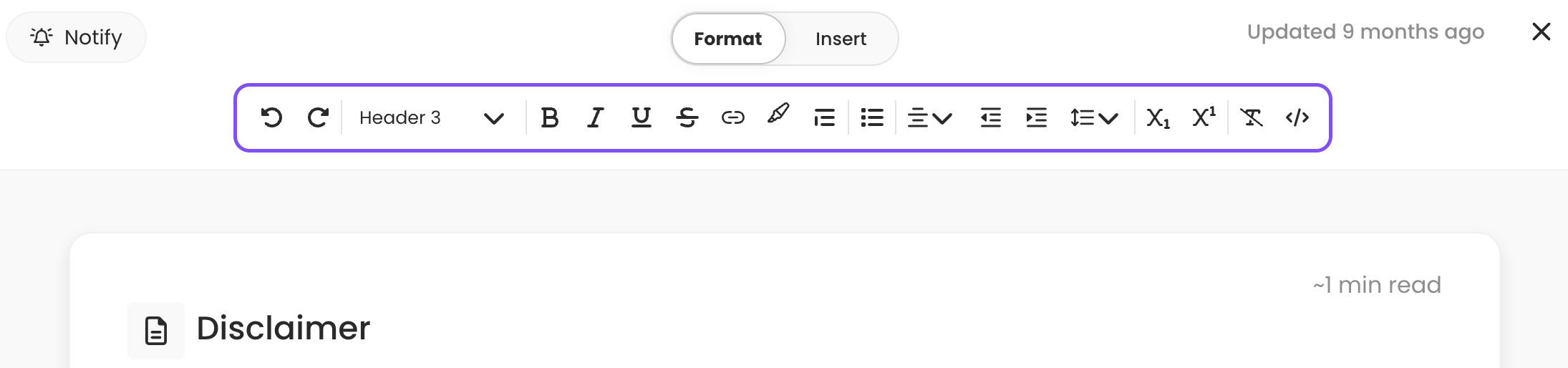The image size is (1568, 368).
Task: Expand the line spacing dropdown
Action: pyautogui.click(x=1094, y=117)
